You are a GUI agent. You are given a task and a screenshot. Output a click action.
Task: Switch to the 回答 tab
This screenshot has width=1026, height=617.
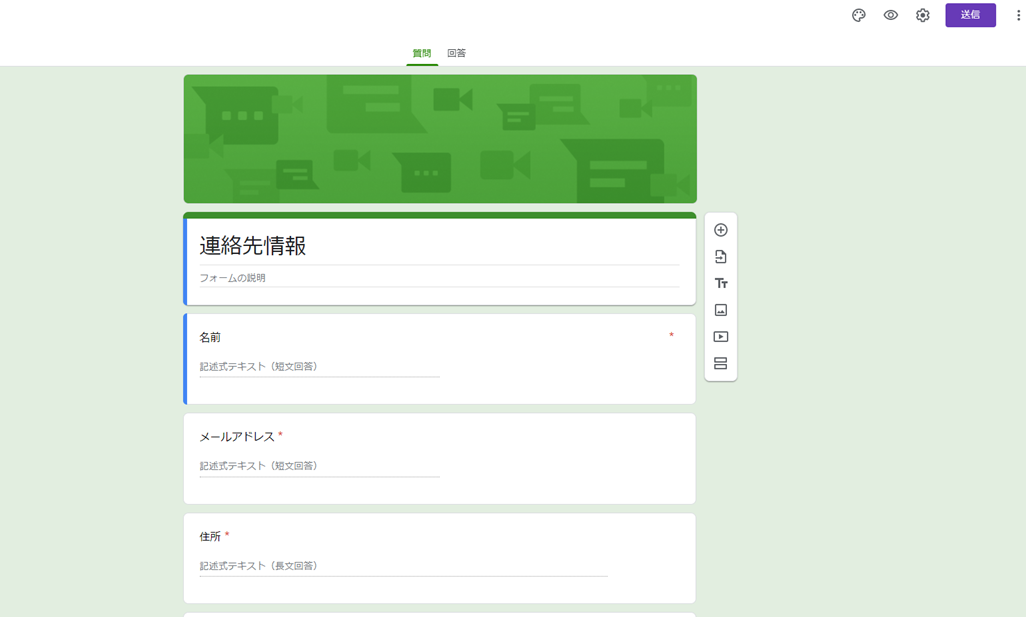point(457,53)
